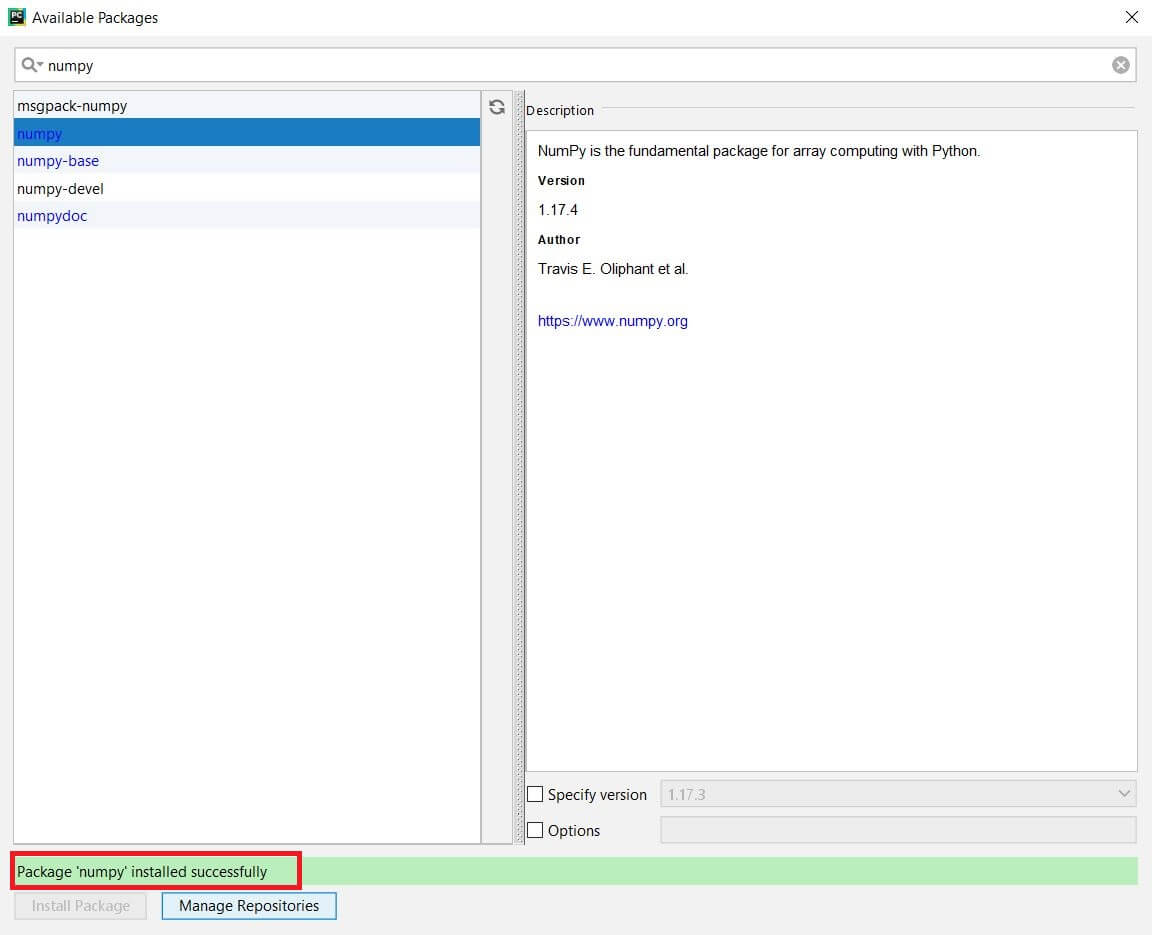1152x935 pixels.
Task: Enable the Specify version checkbox
Action: point(535,794)
